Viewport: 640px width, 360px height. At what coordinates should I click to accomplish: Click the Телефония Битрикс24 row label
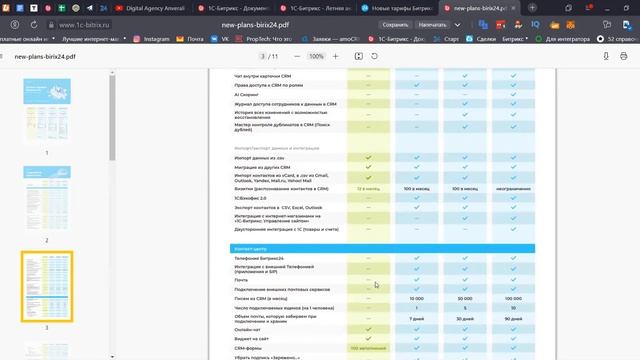click(x=259, y=258)
